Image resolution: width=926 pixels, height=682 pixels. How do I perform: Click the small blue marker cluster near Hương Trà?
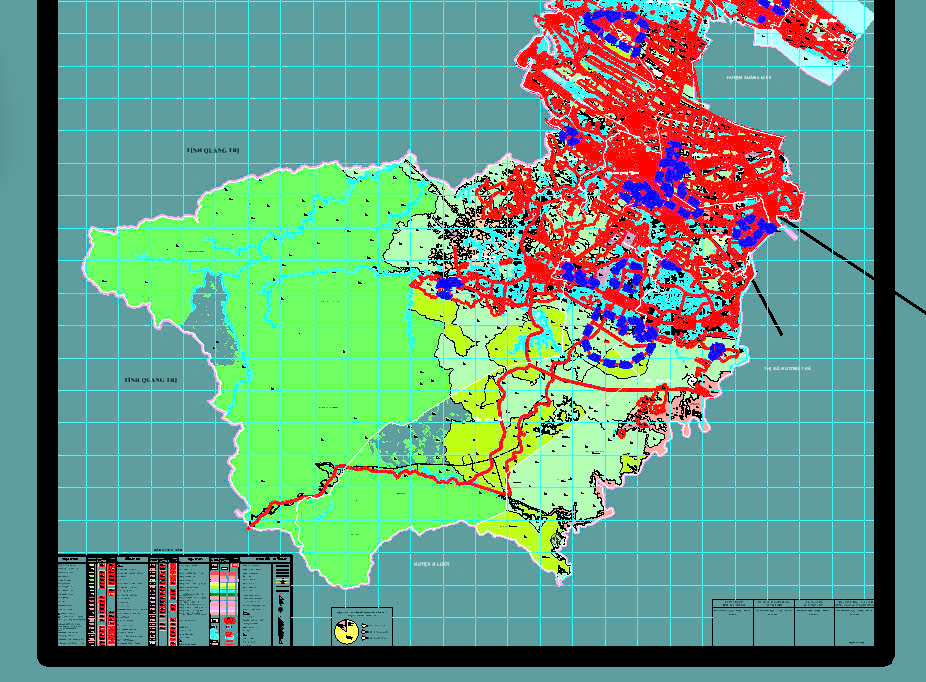(x=716, y=351)
